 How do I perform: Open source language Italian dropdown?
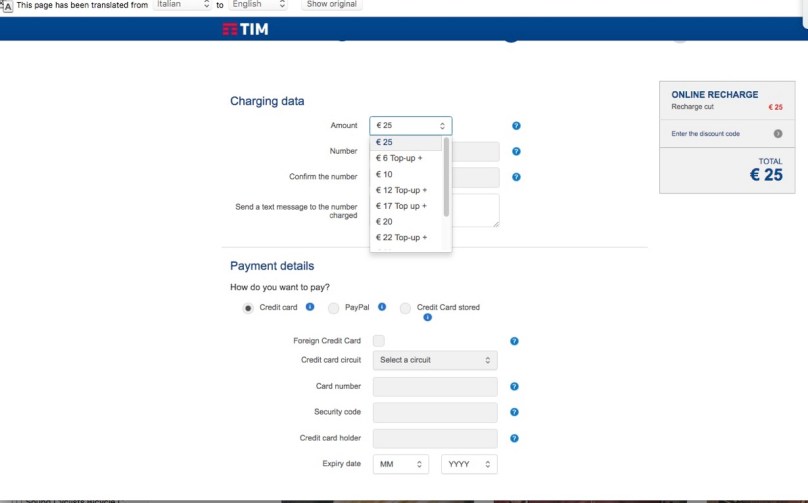[x=182, y=5]
